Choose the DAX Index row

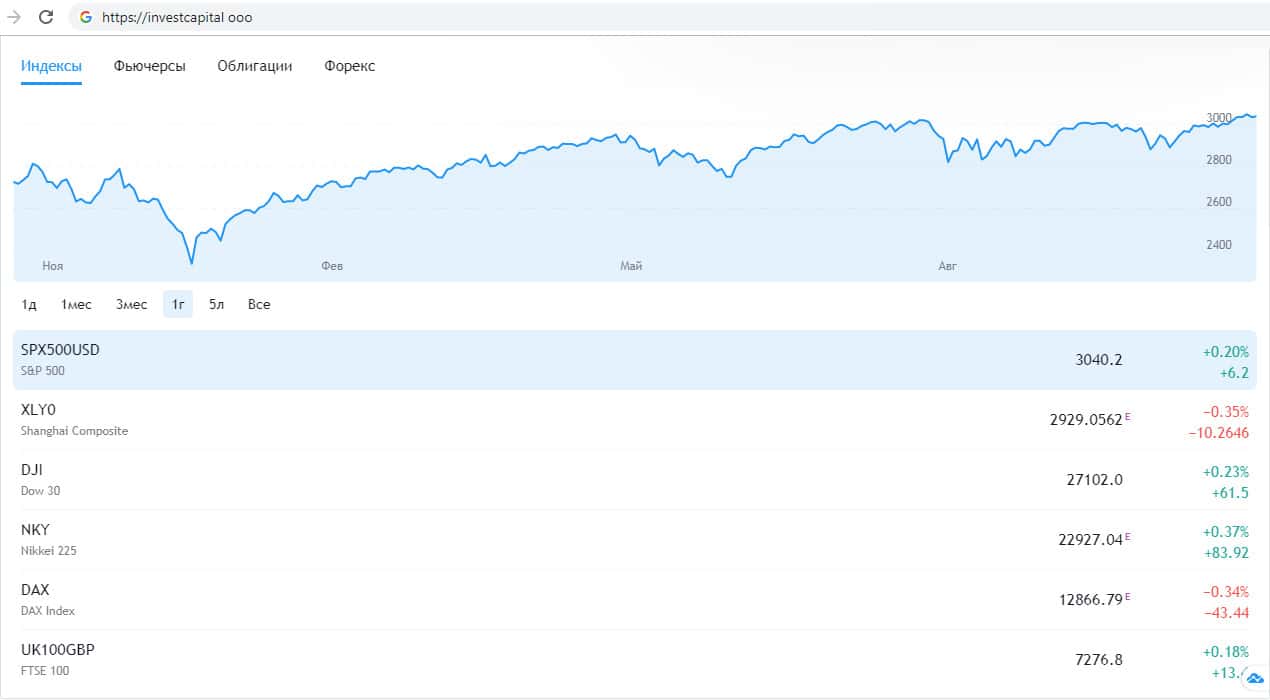(x=634, y=600)
